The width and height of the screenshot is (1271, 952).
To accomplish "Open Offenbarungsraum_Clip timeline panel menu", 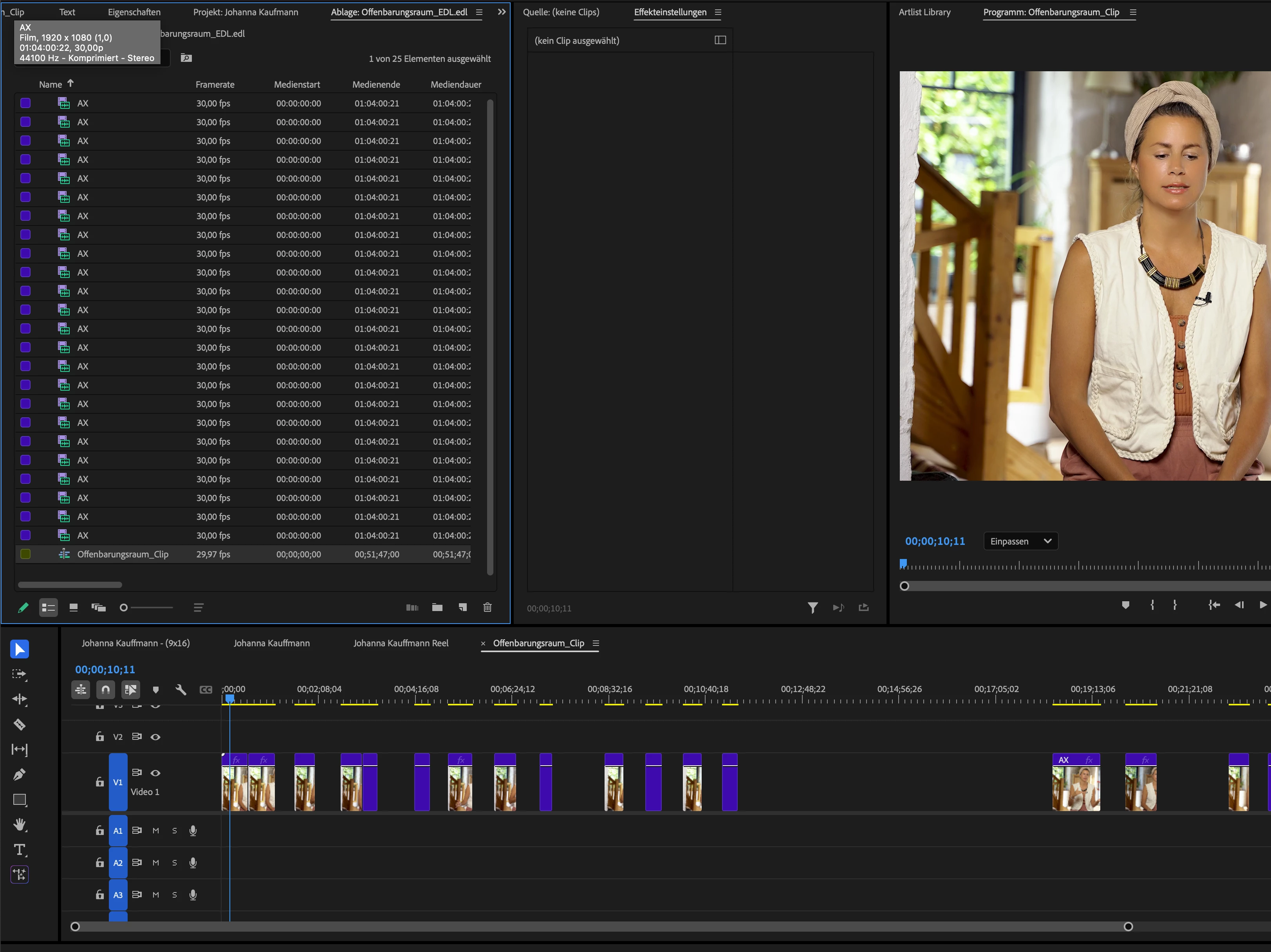I will pyautogui.click(x=596, y=644).
